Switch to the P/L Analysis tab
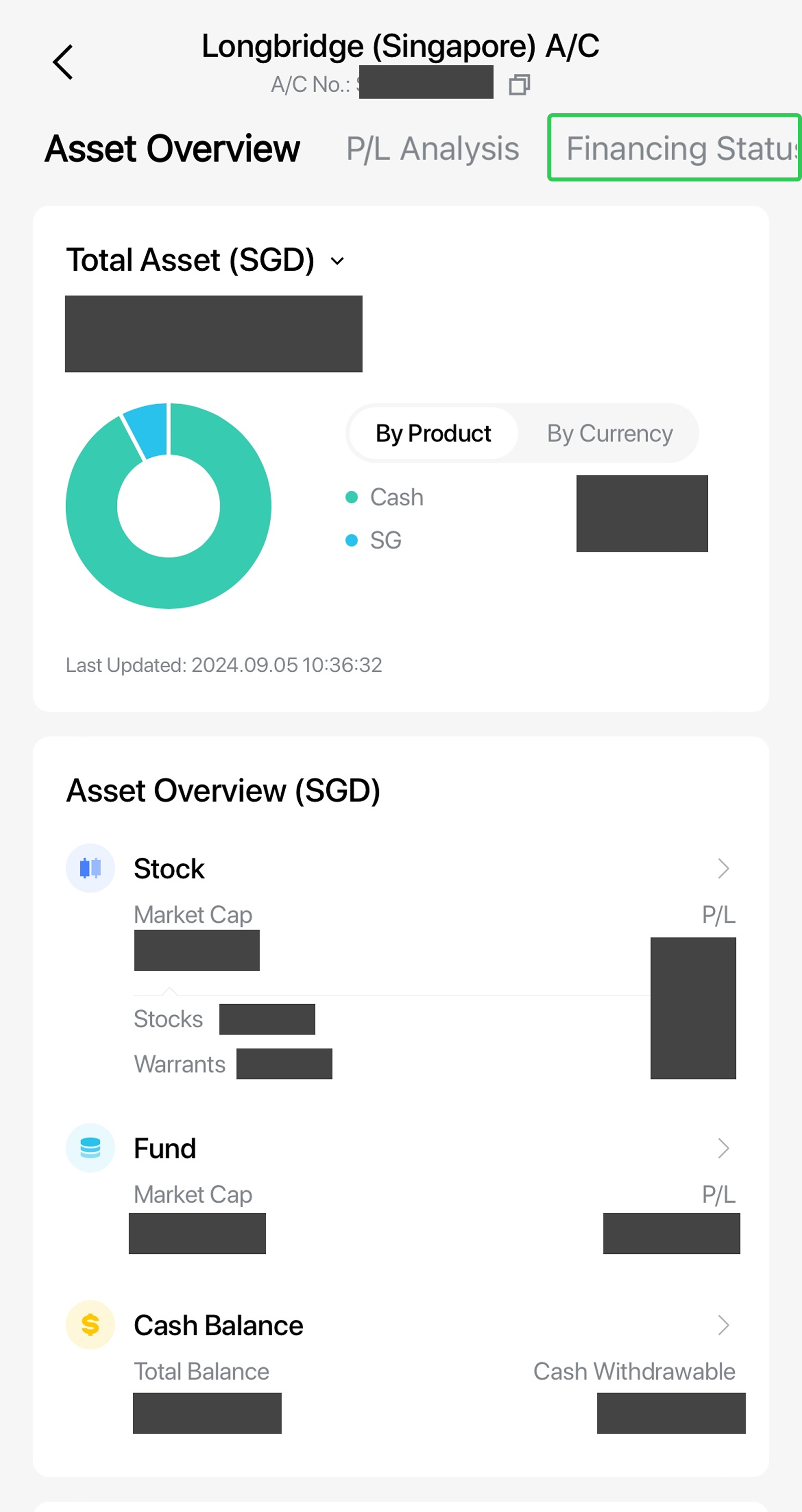 [x=433, y=148]
